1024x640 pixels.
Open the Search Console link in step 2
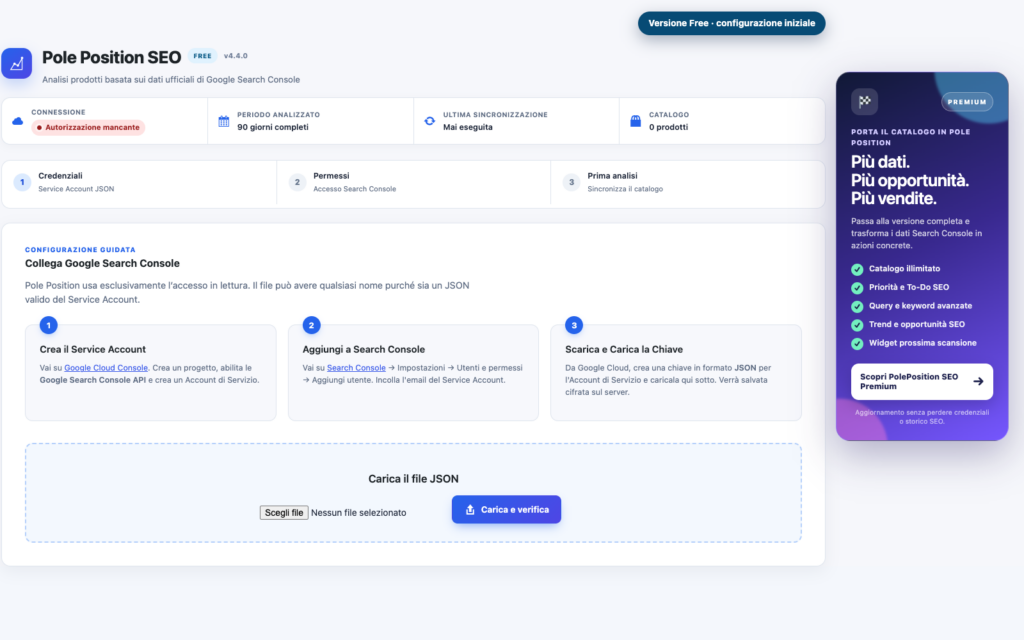[356, 368]
